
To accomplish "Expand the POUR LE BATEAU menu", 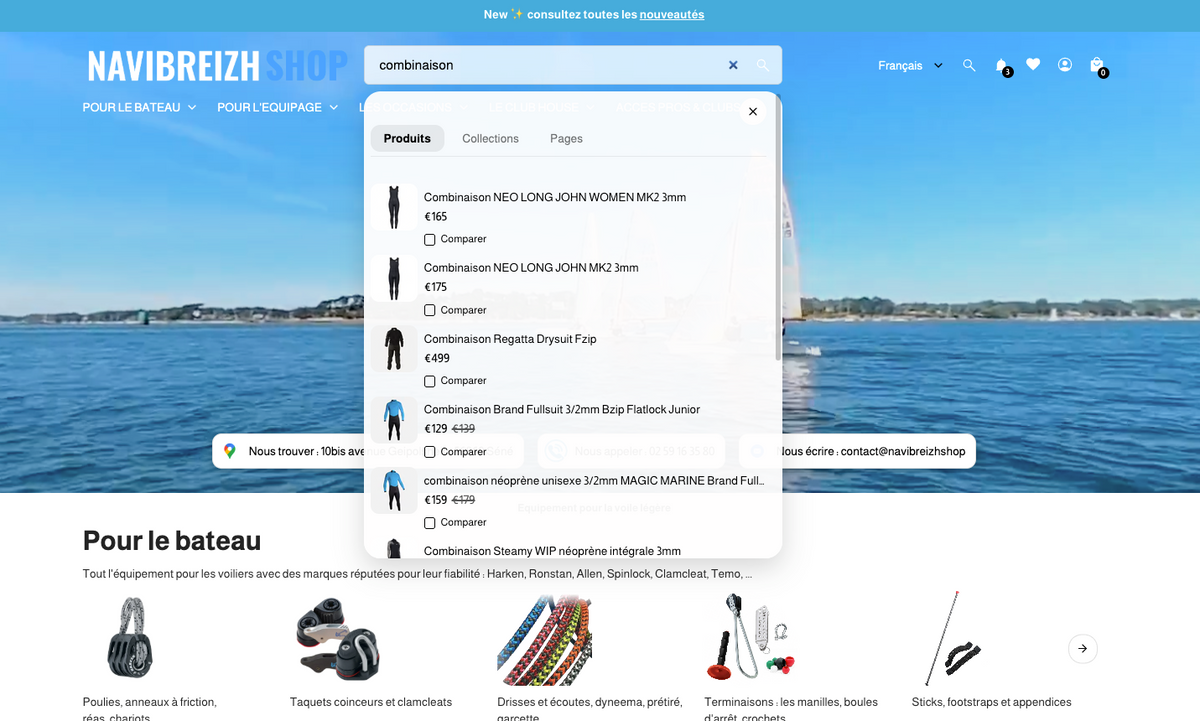I will coord(139,107).
